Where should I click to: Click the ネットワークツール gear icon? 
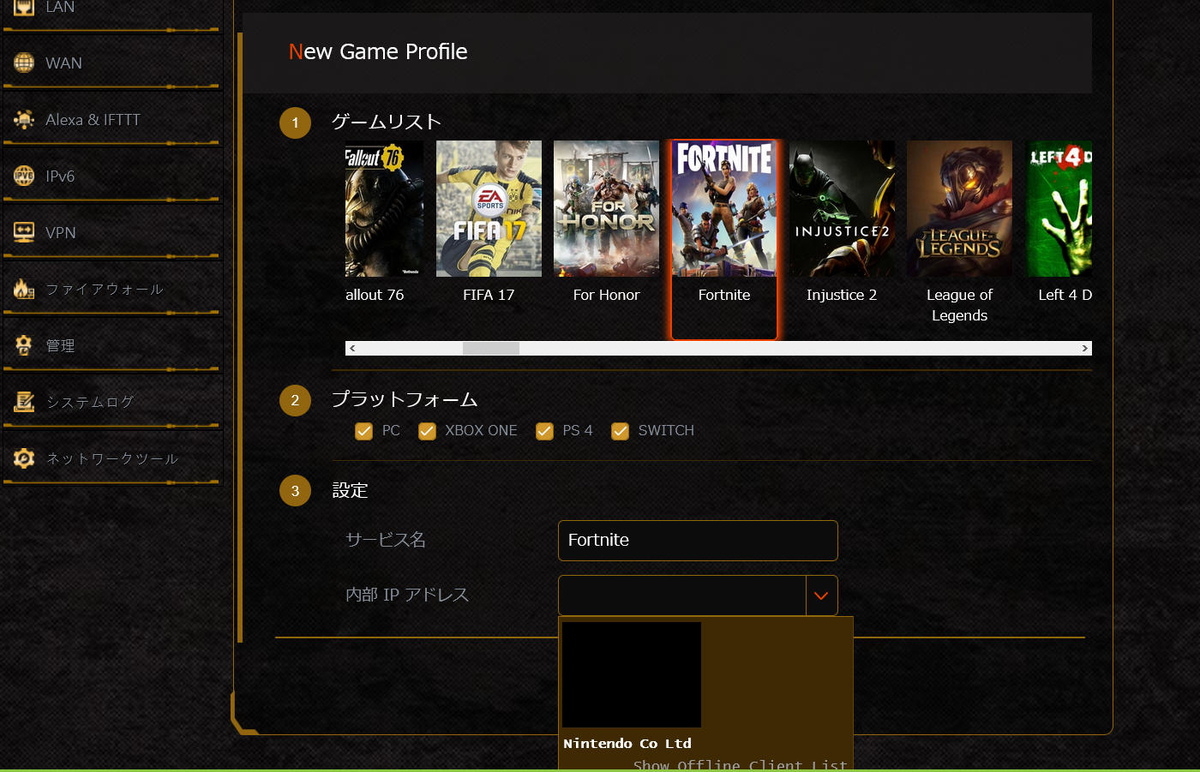[24, 459]
